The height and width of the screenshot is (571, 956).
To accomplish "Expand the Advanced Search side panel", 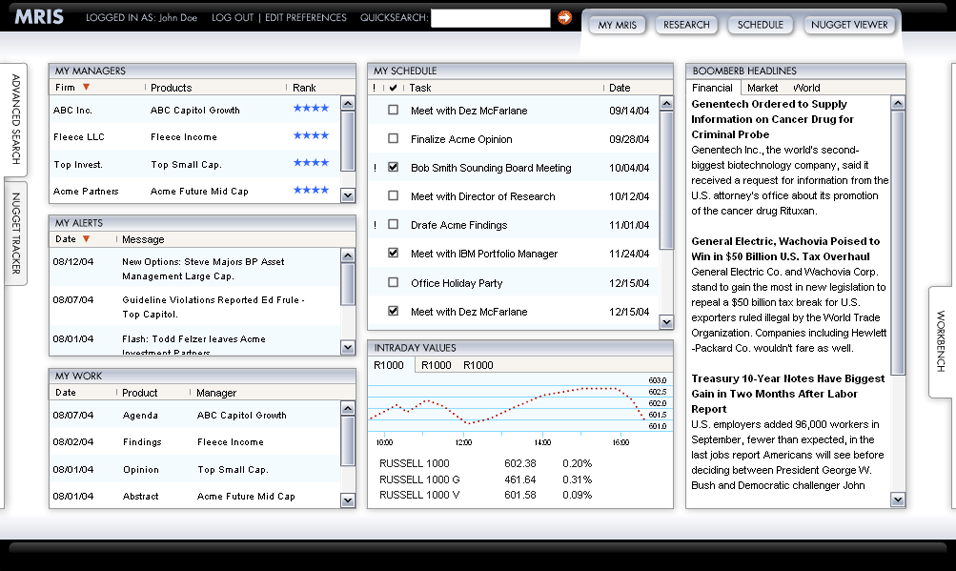I will tap(15, 119).
